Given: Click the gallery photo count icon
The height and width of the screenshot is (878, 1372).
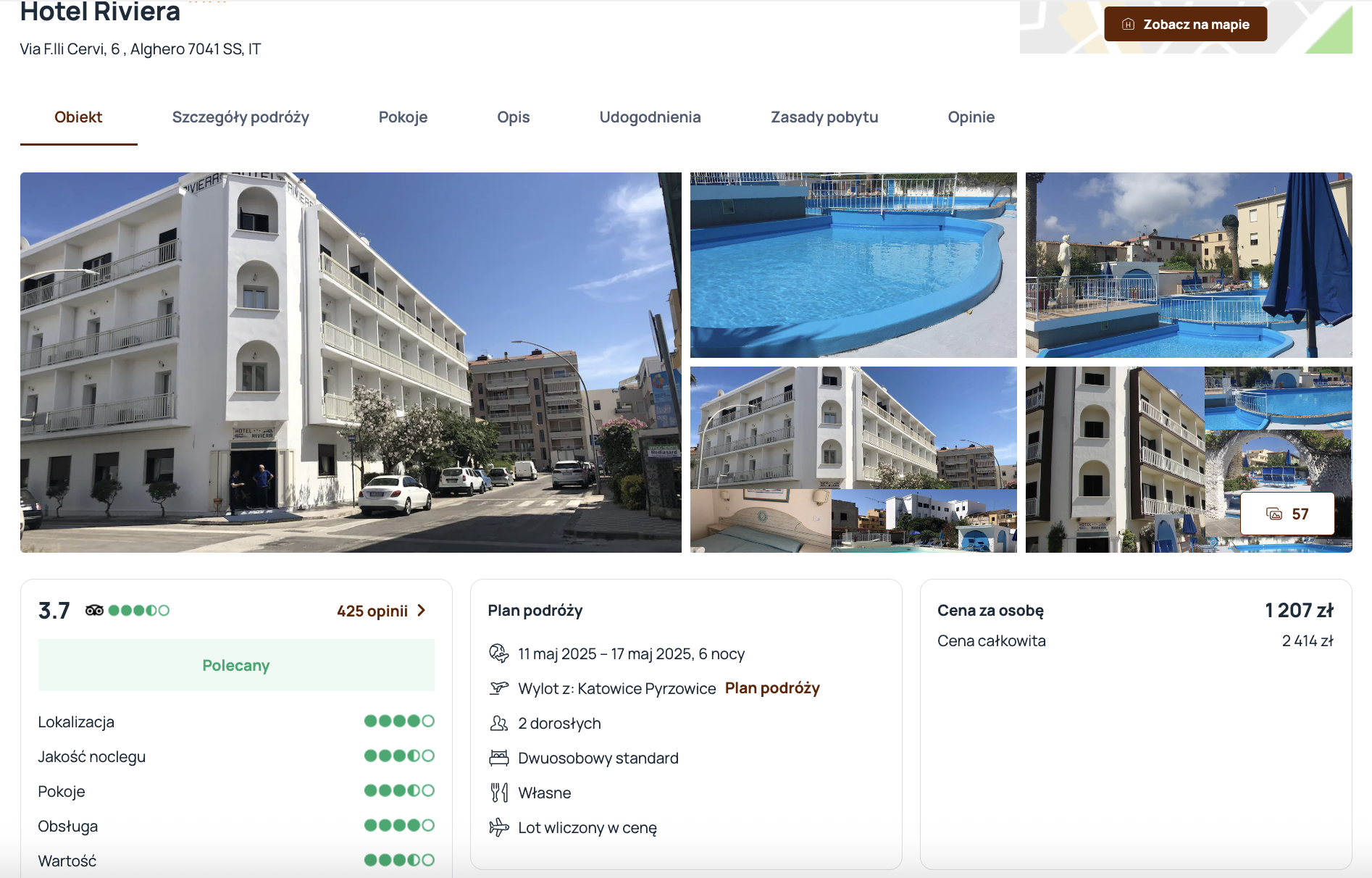Looking at the screenshot, I should pos(1274,514).
